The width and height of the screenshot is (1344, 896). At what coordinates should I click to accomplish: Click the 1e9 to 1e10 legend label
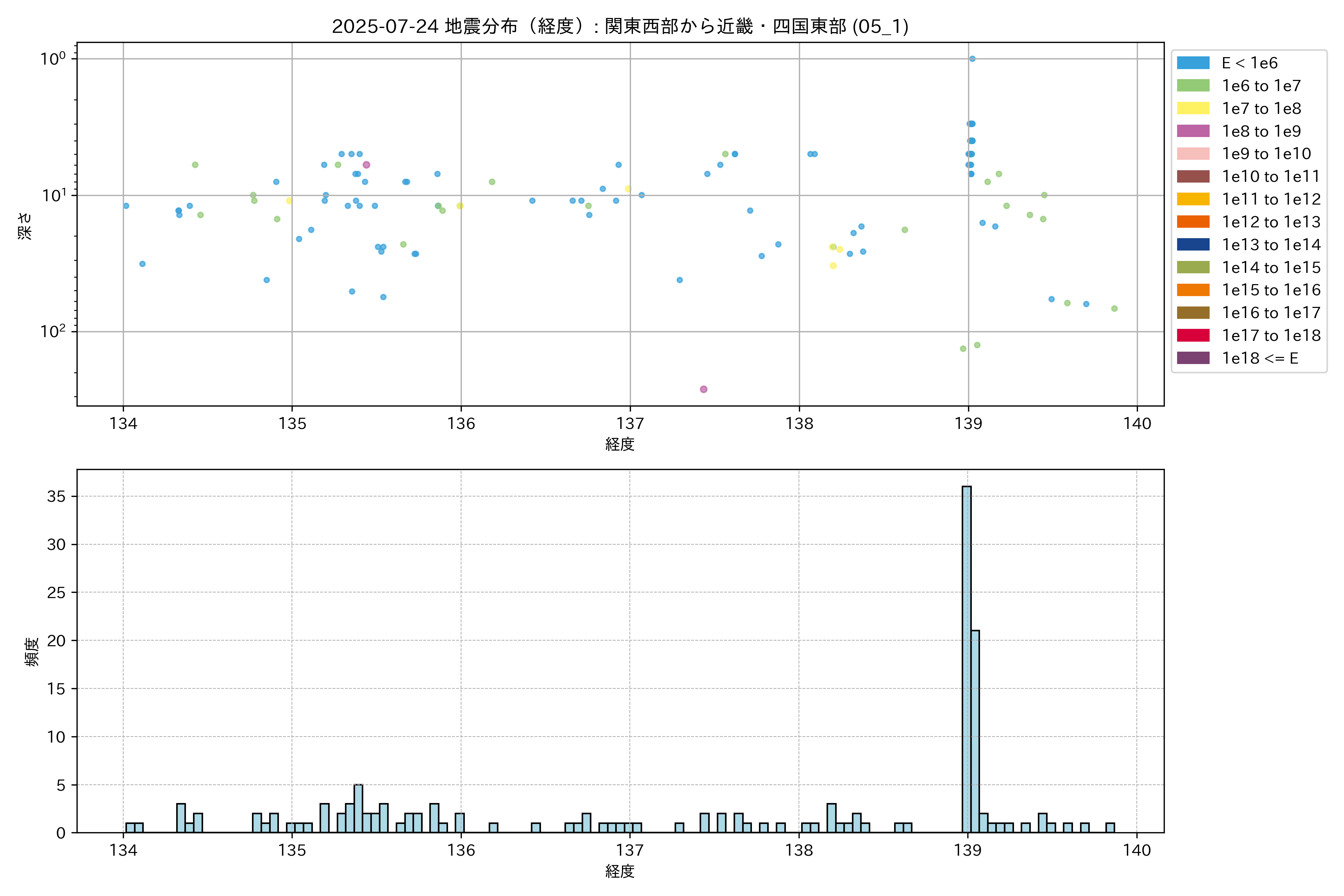tap(1266, 154)
